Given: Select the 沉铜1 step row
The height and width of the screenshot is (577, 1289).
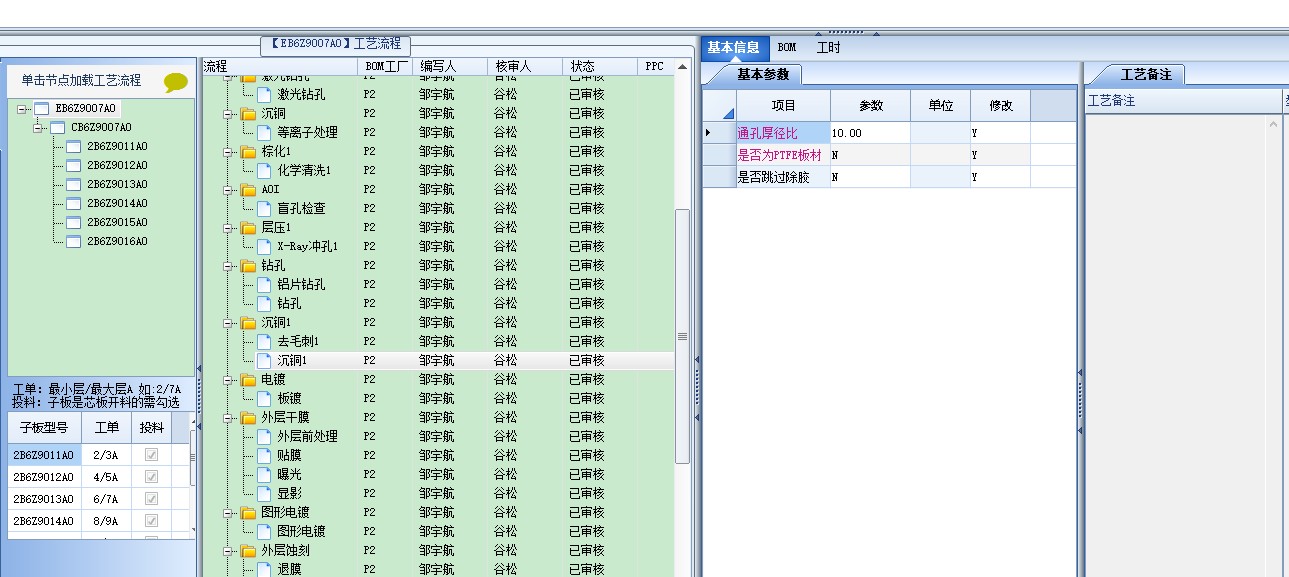Looking at the screenshot, I should [x=438, y=360].
